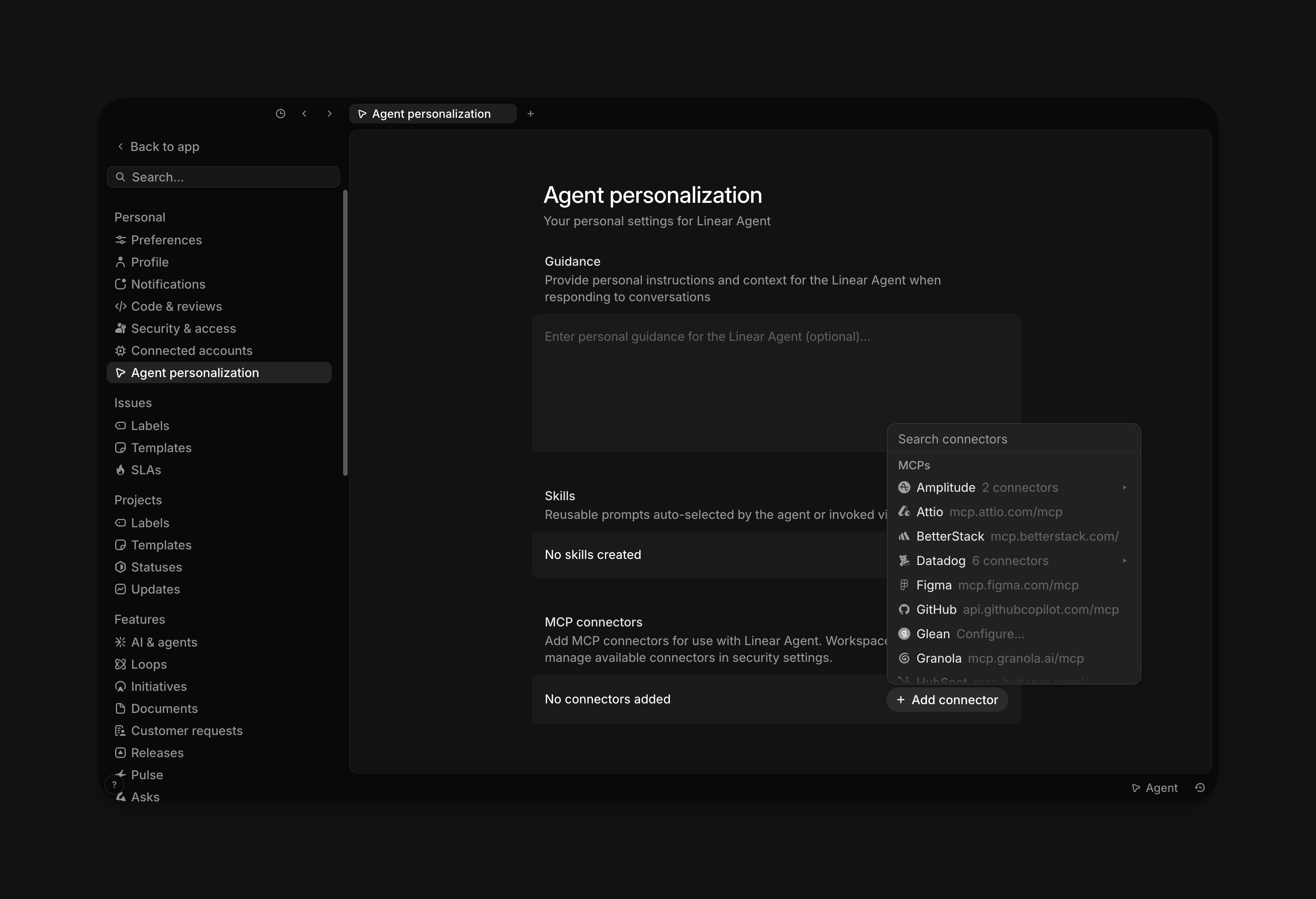Go forward using the right chevron arrow
The image size is (1316, 899).
click(329, 114)
